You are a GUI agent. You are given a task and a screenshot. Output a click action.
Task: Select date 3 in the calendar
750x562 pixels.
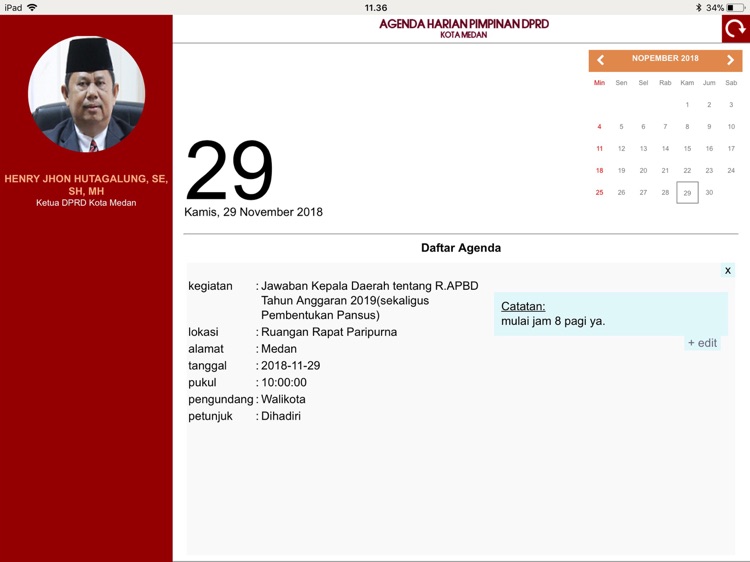[x=731, y=105]
